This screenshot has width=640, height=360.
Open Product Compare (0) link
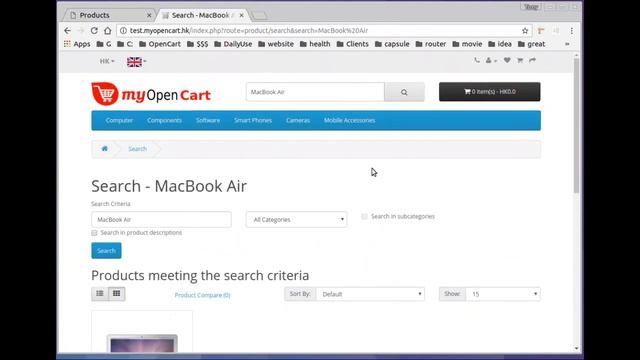(202, 295)
